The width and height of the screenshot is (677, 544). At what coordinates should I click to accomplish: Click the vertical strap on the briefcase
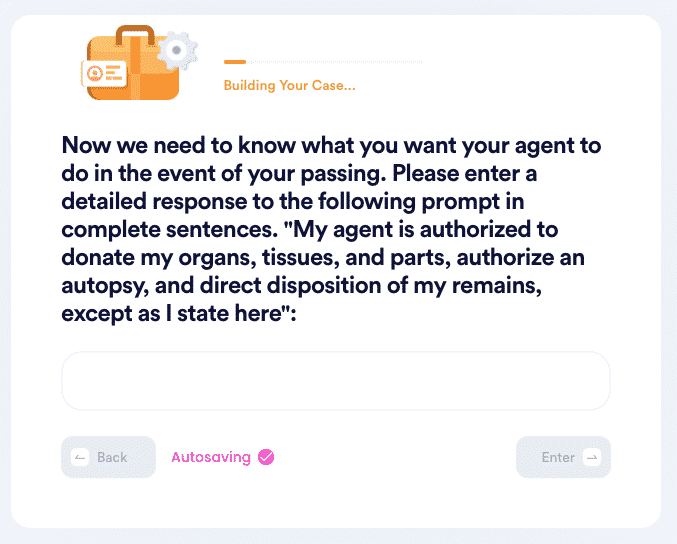tap(135, 68)
